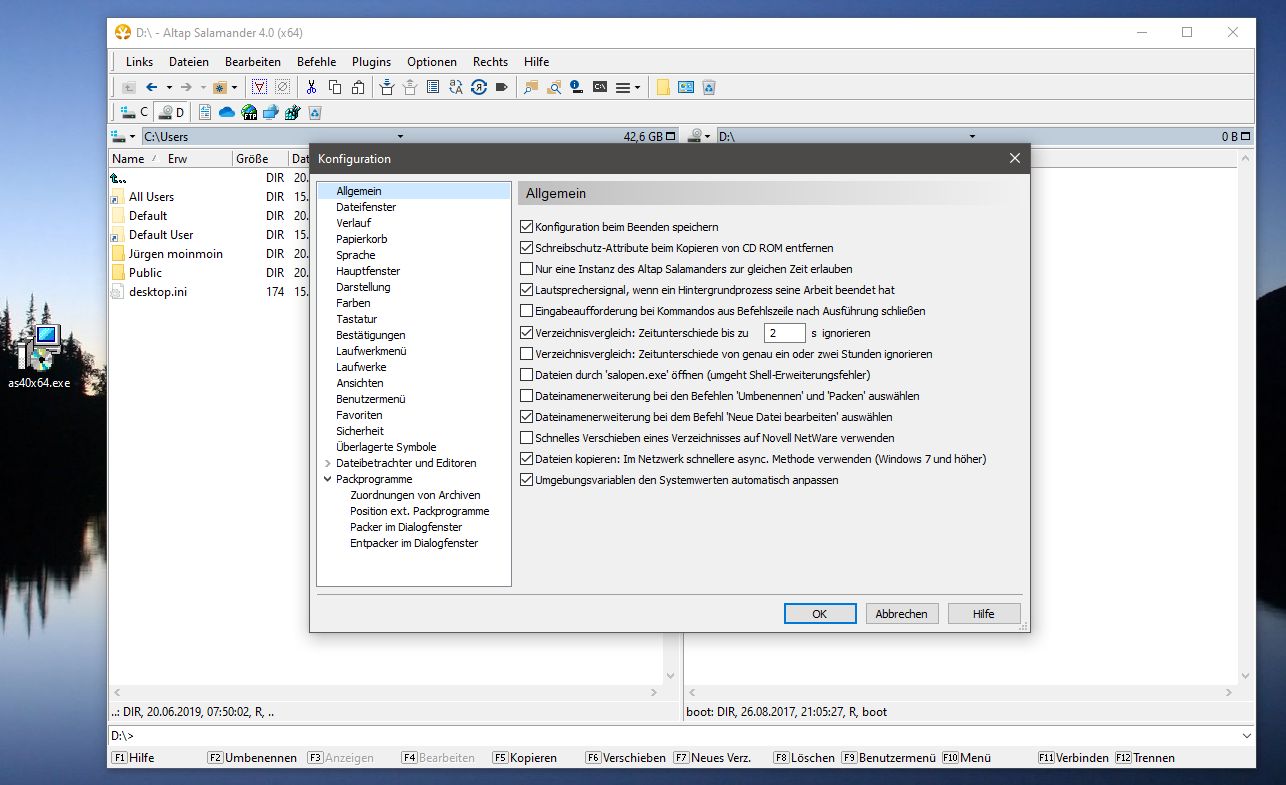Screen dimensions: 1286x785
Task: Click the yellow folder icon in the toolbar
Action: (663, 87)
